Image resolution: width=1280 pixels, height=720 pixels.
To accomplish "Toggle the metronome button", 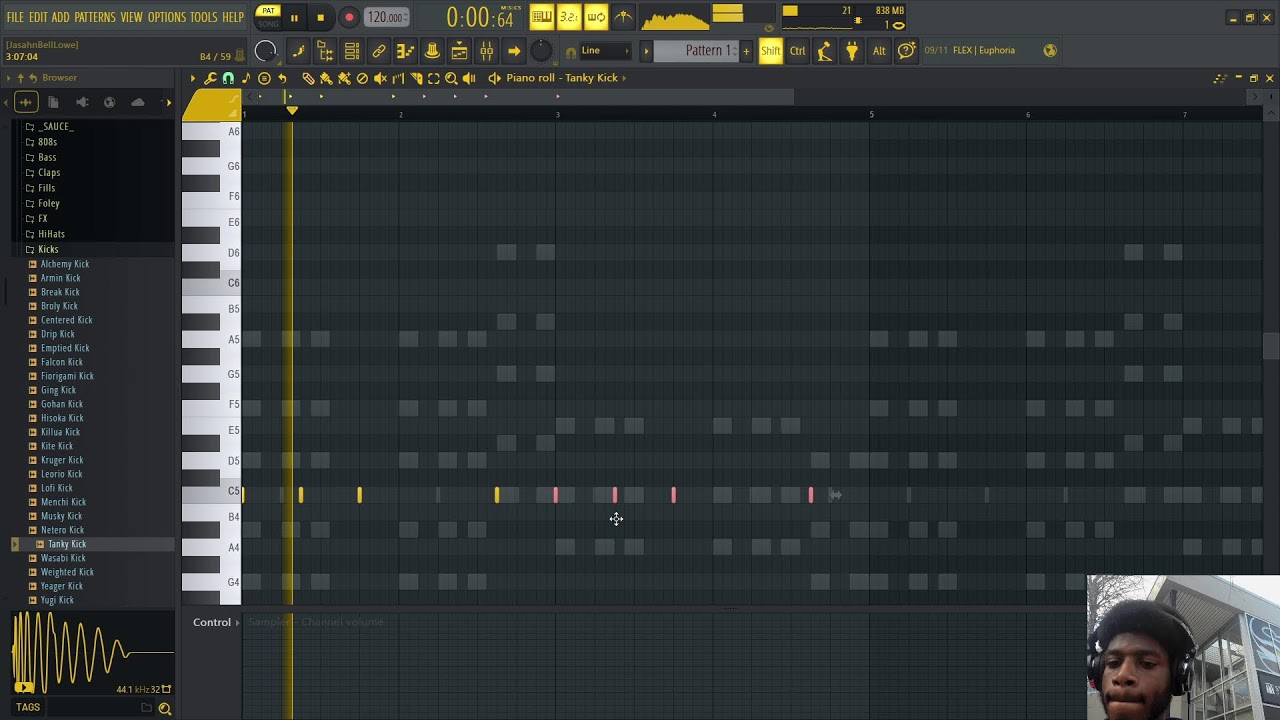I will click(x=623, y=17).
